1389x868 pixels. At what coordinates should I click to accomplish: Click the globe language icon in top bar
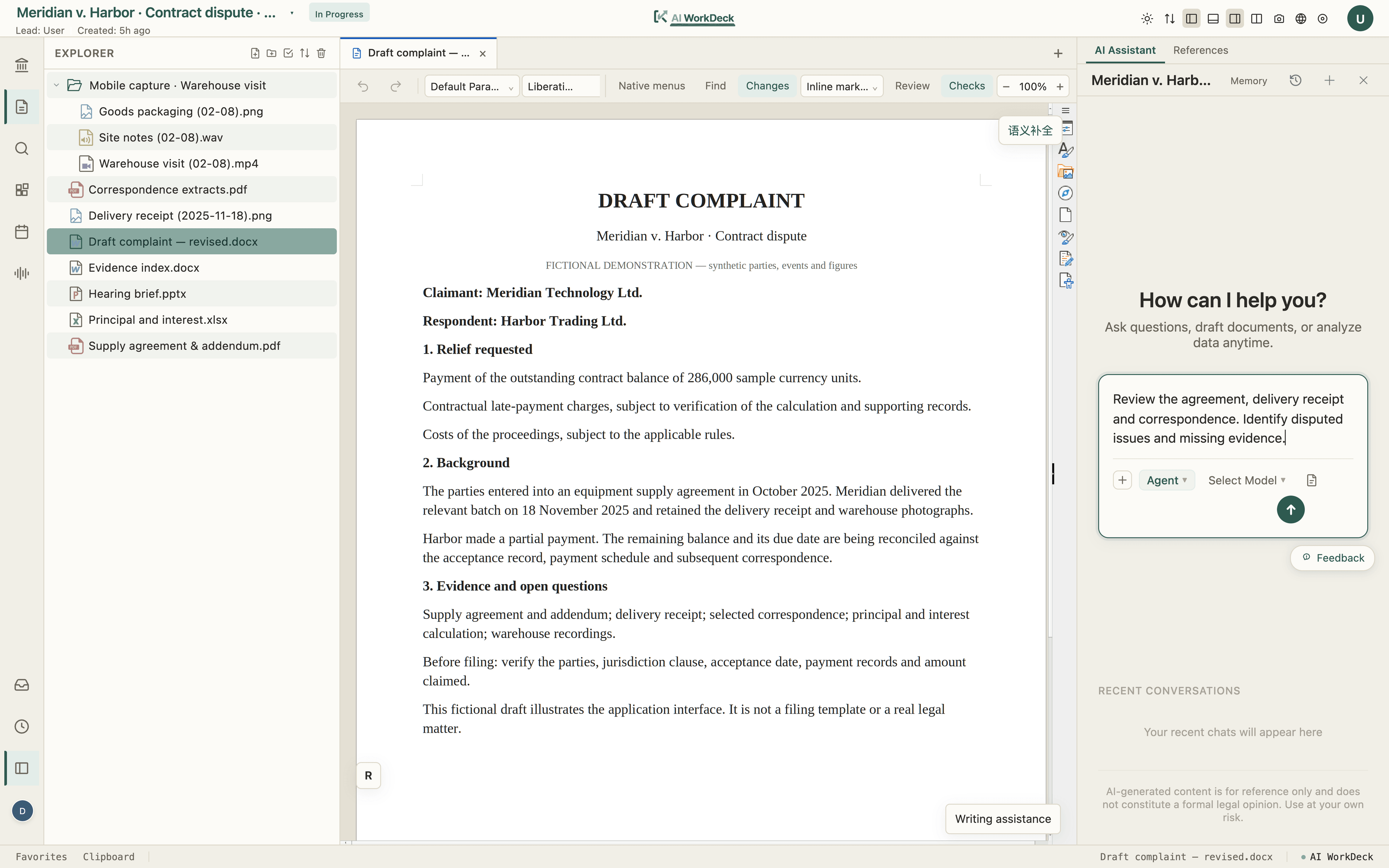tap(1301, 19)
